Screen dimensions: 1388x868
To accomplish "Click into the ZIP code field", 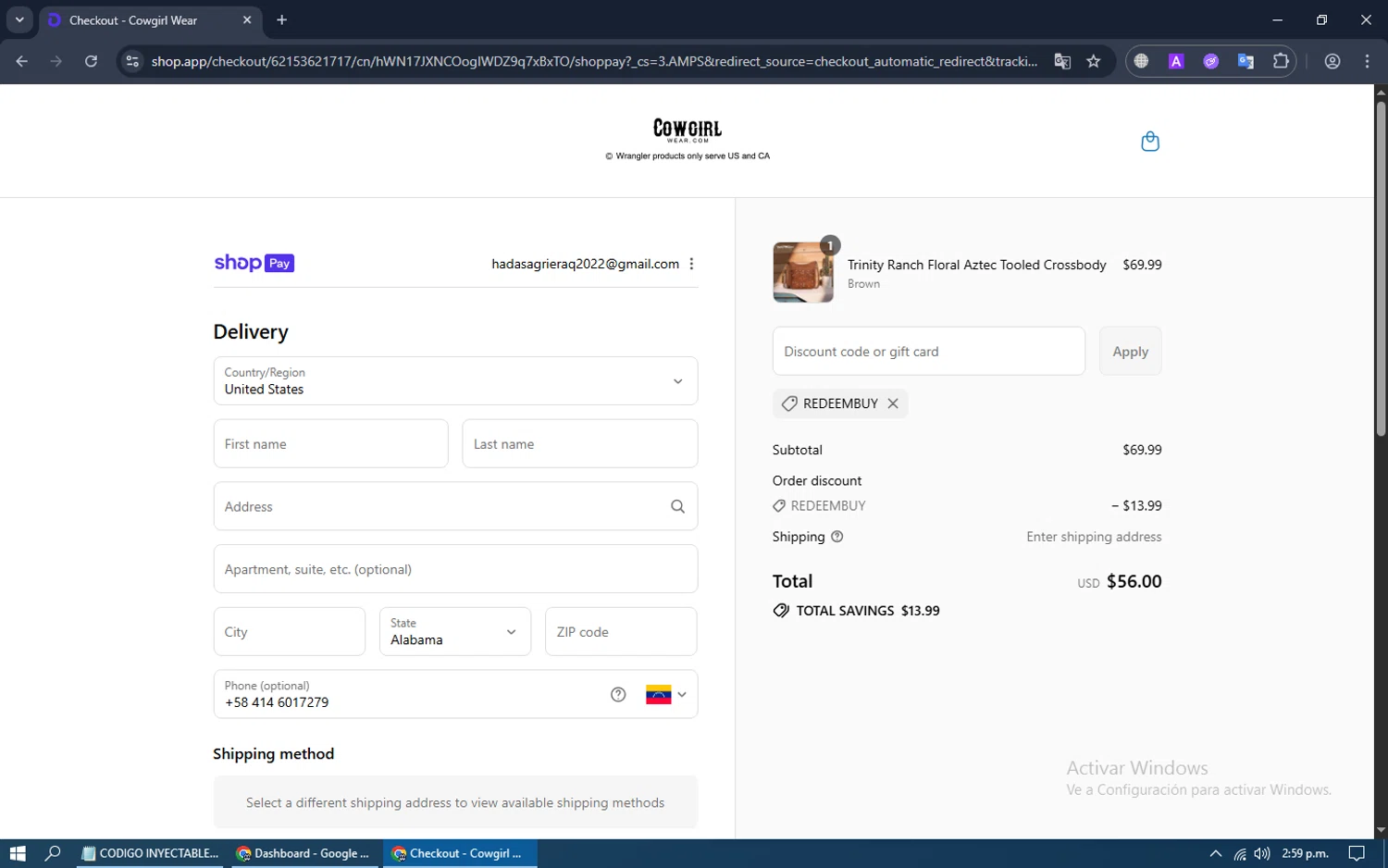I will tap(621, 631).
